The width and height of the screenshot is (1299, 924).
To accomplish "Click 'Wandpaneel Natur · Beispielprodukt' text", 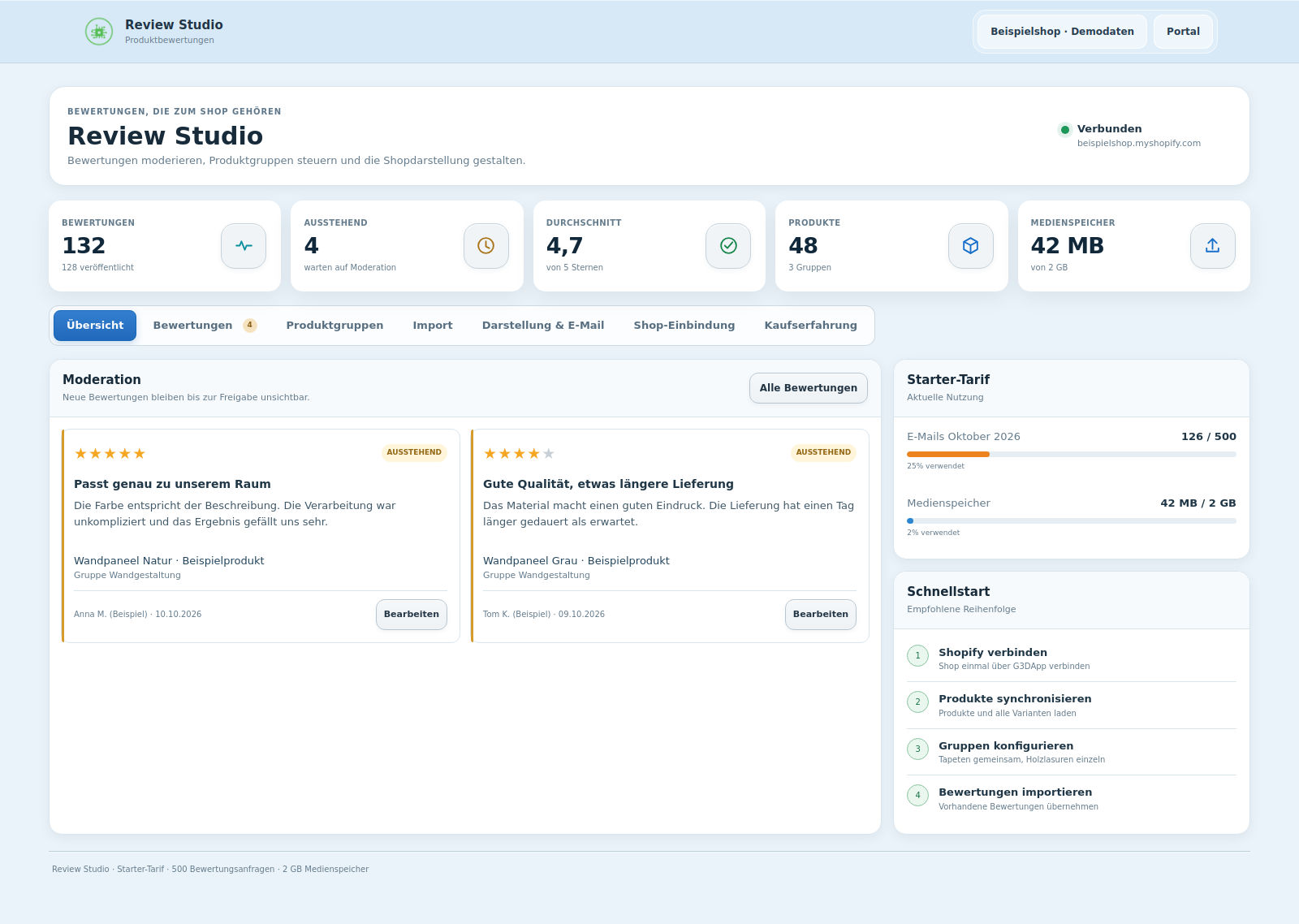I will point(169,561).
